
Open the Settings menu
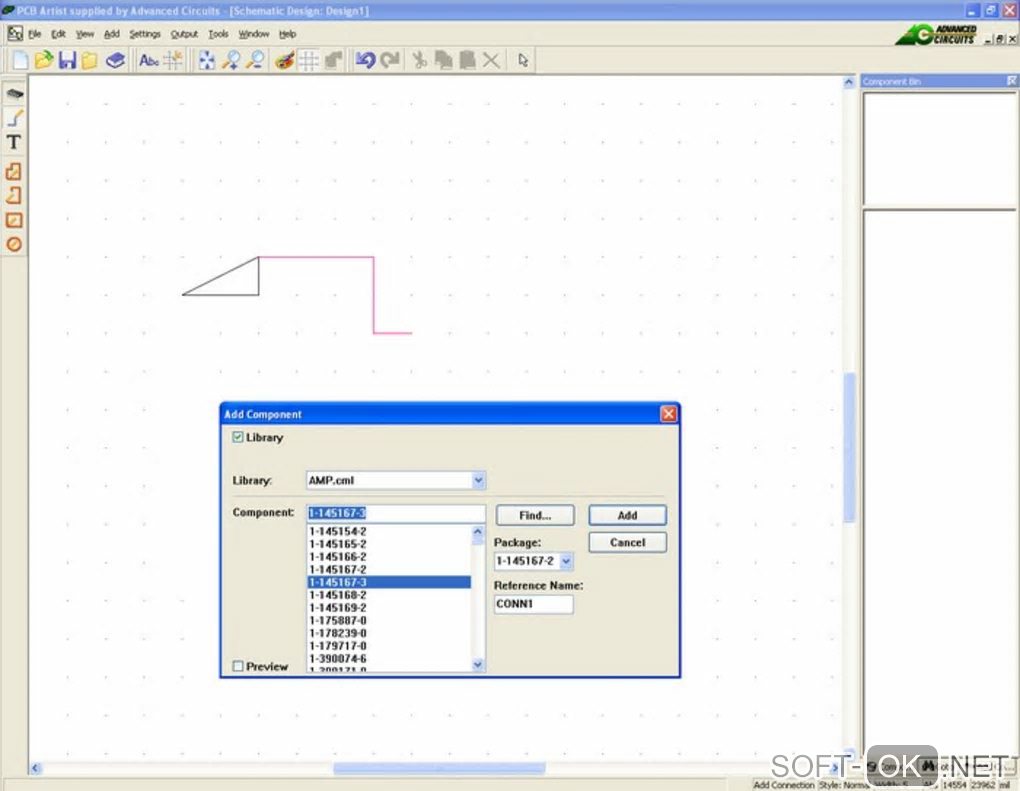click(x=145, y=34)
